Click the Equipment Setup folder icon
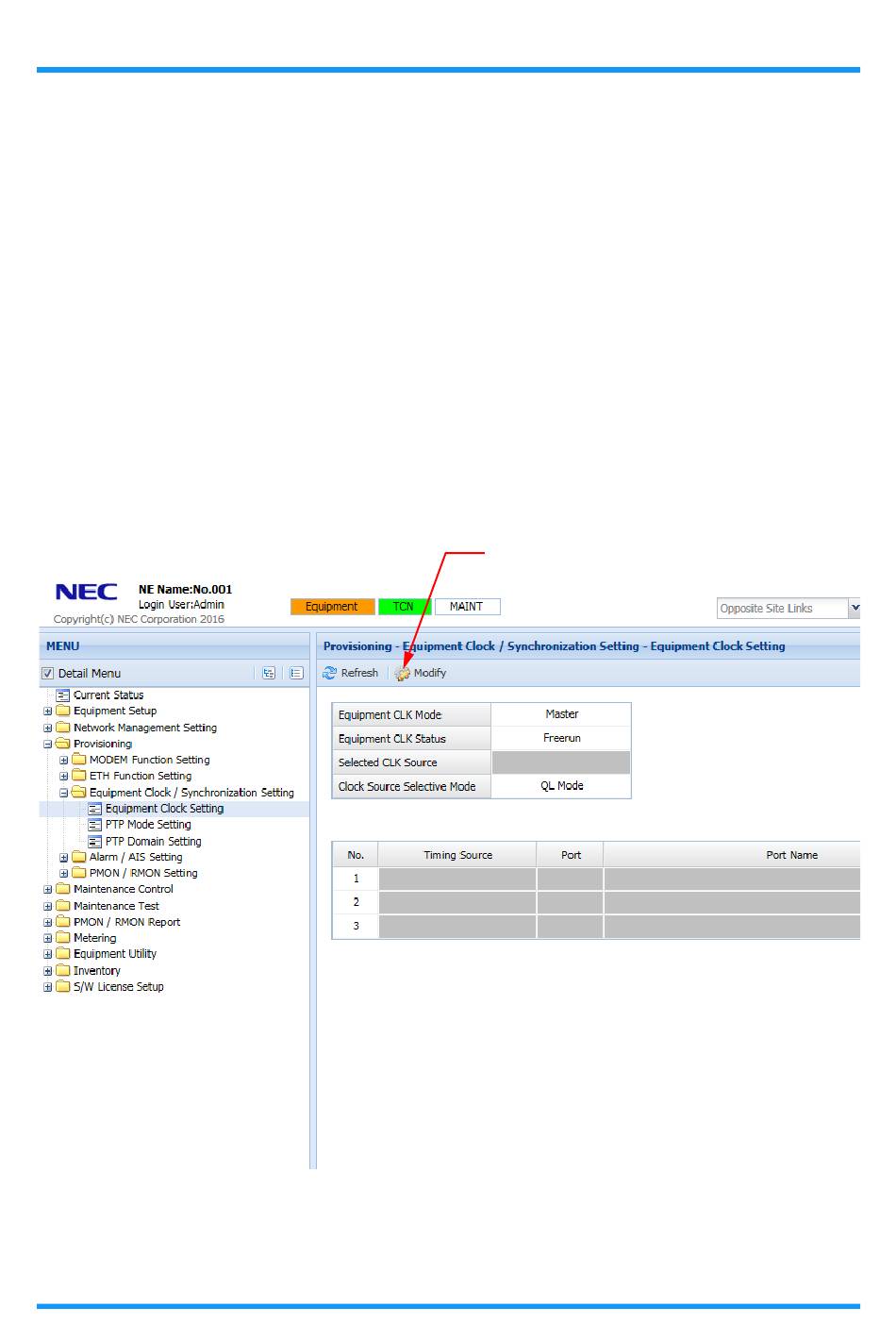The width and height of the screenshot is (896, 1340). pos(63,711)
